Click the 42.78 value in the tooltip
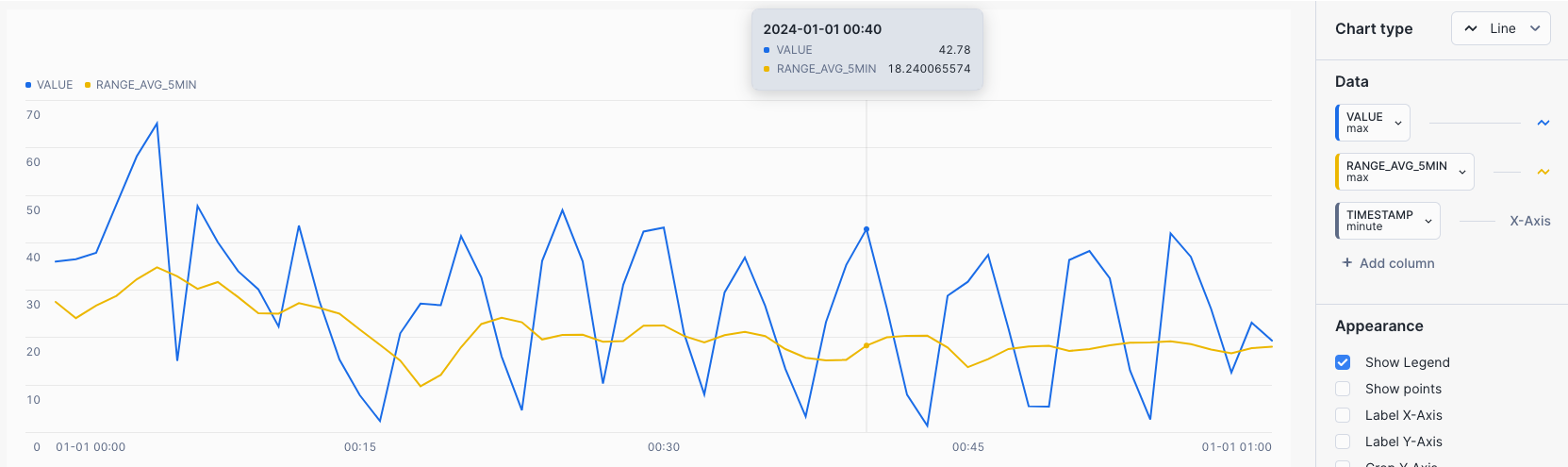Image resolution: width=1568 pixels, height=467 pixels. (x=954, y=50)
